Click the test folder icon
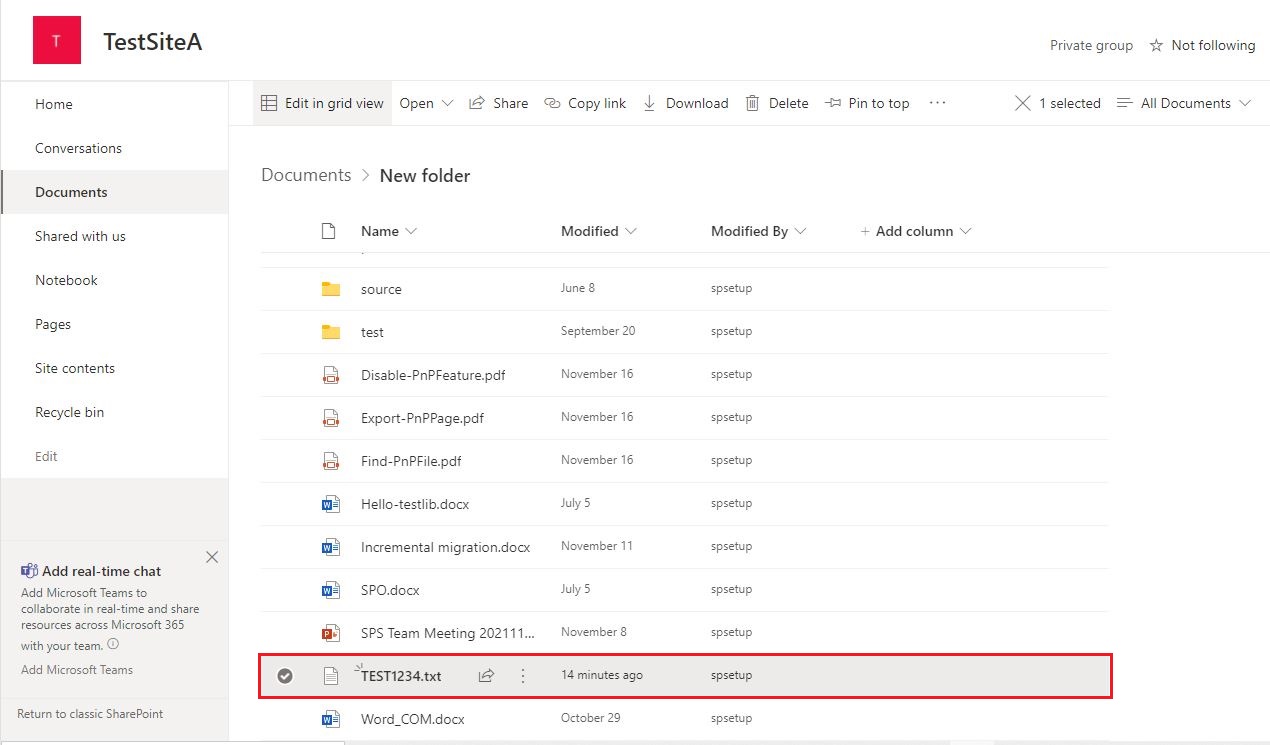The height and width of the screenshot is (745, 1270). tap(331, 332)
